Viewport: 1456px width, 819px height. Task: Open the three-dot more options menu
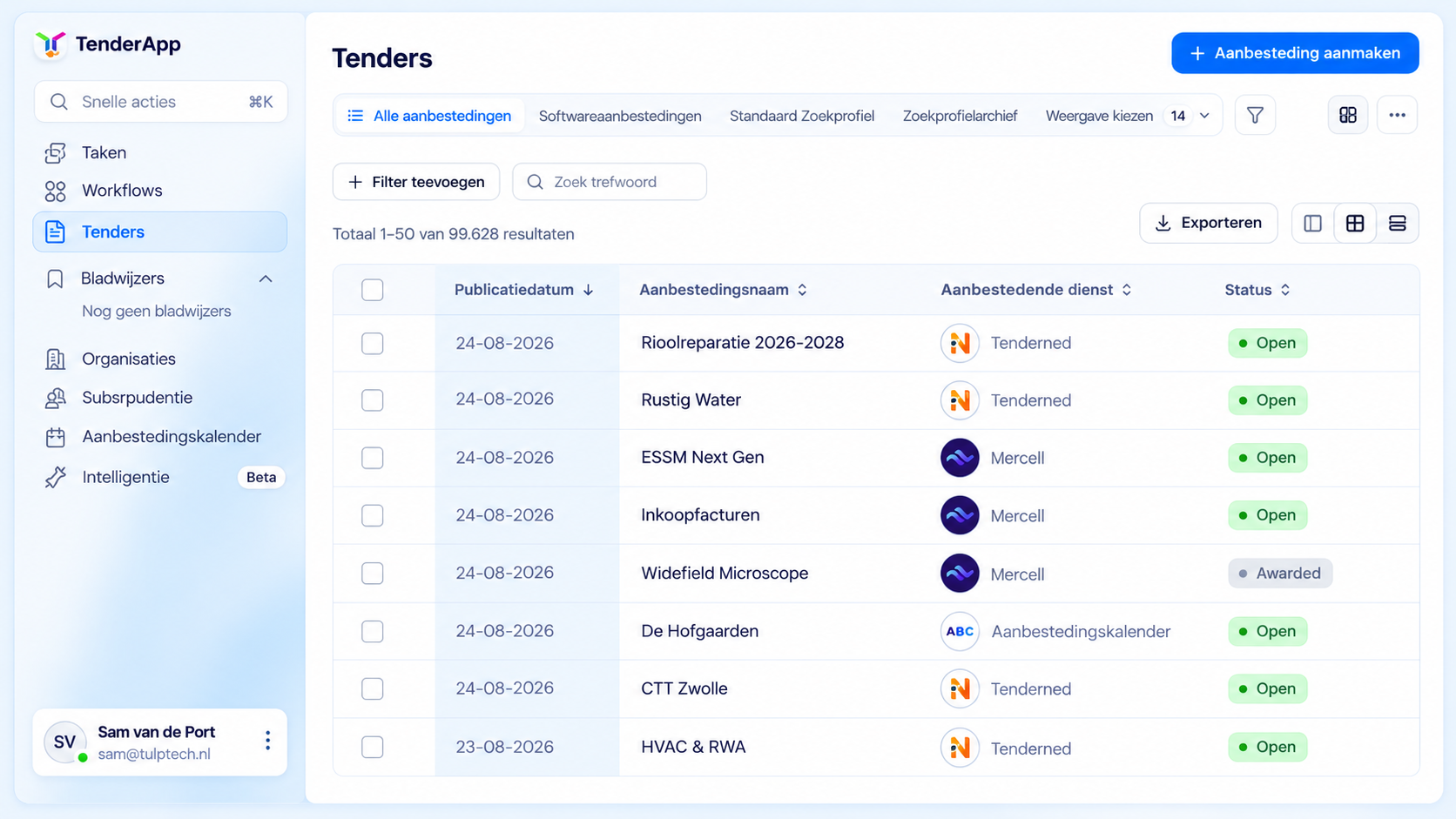tap(1397, 115)
